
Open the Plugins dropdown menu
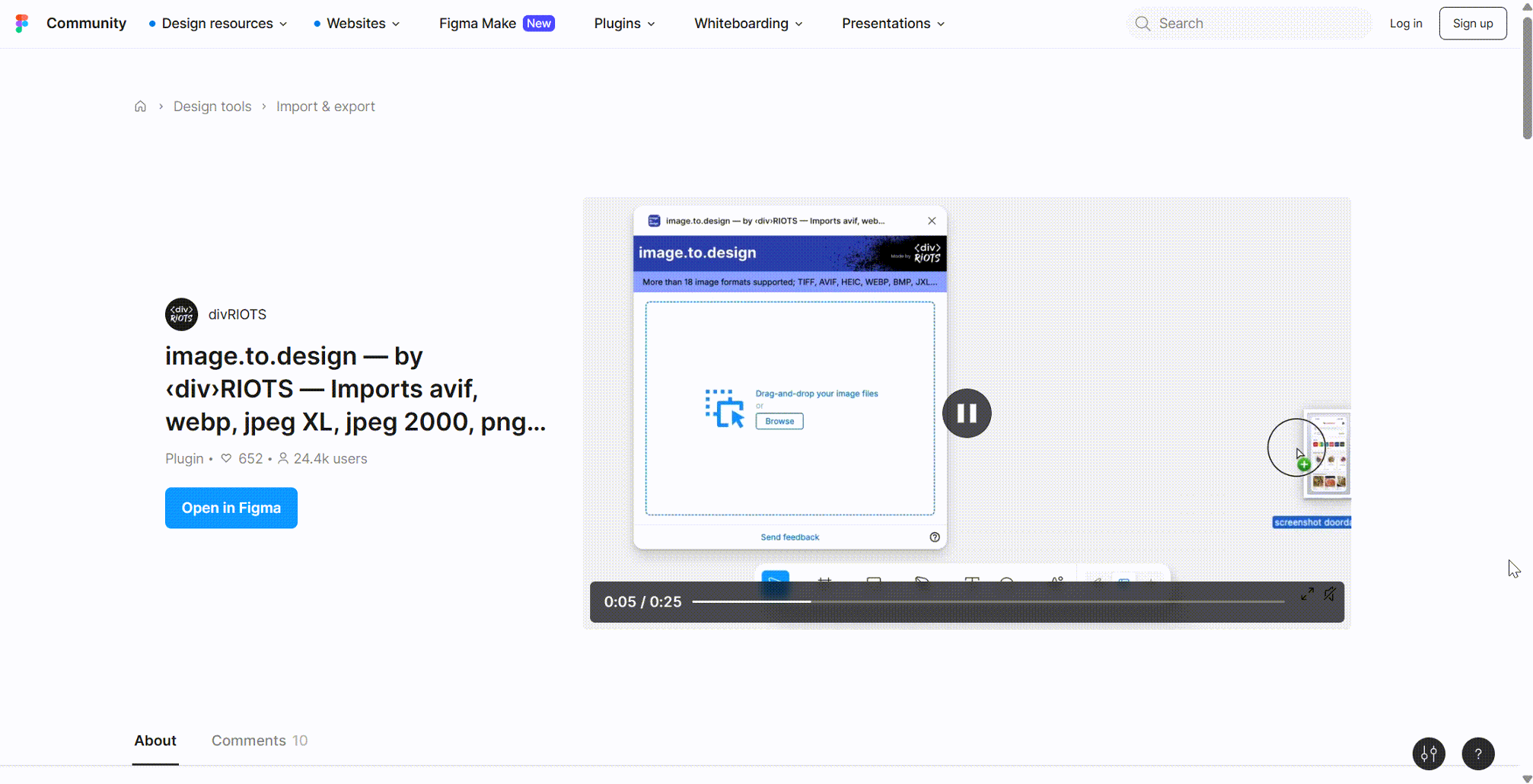tap(624, 24)
